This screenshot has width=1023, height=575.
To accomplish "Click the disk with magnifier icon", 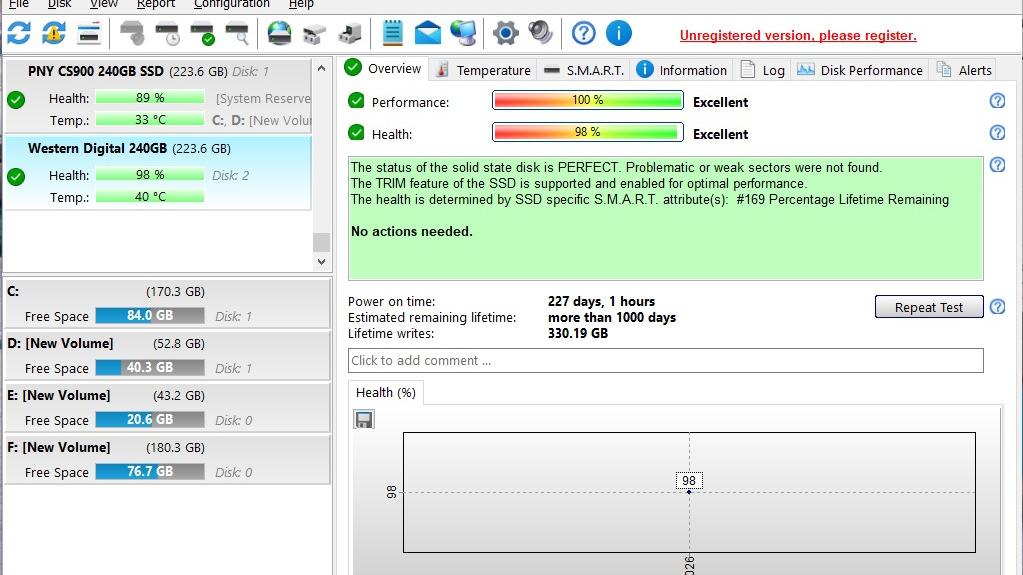I will 237,33.
